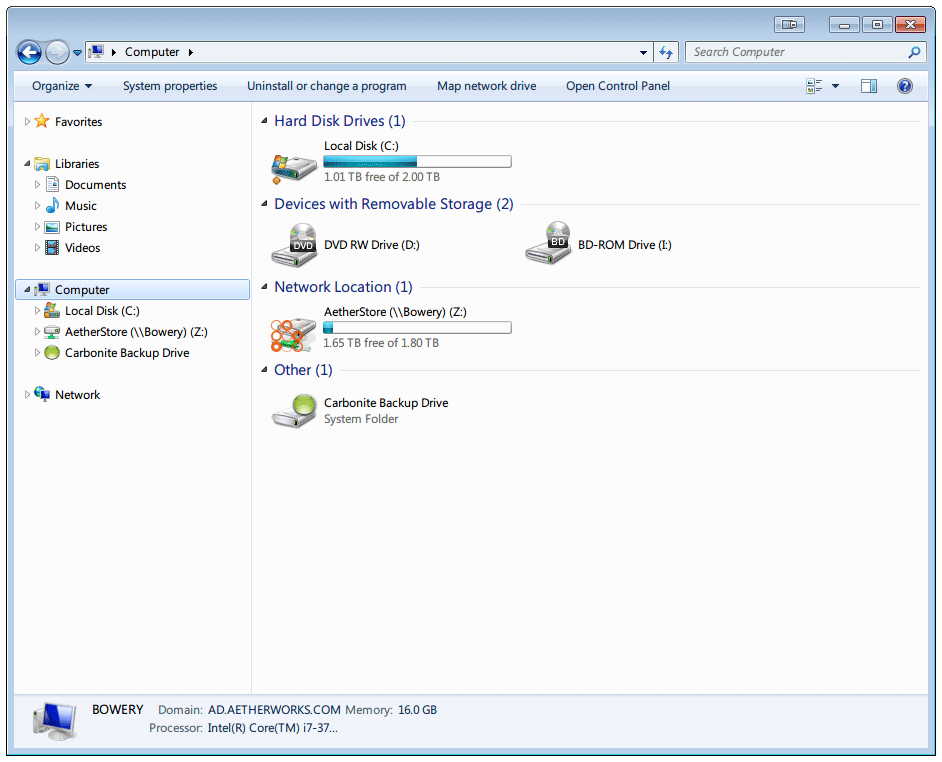Click the Videos filmstrip icon
This screenshot has width=942, height=762.
pyautogui.click(x=52, y=248)
